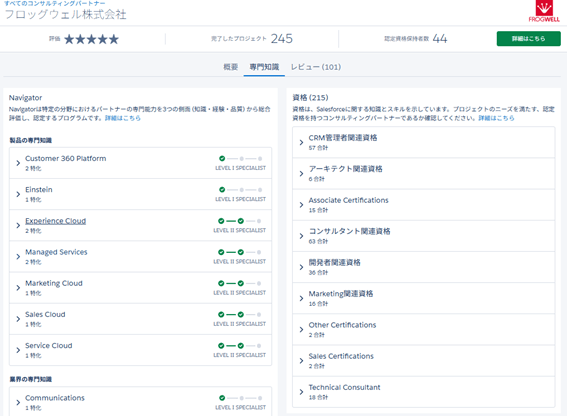
Task: Click the フロッグウェル株式会社 company heading
Action: point(65,15)
